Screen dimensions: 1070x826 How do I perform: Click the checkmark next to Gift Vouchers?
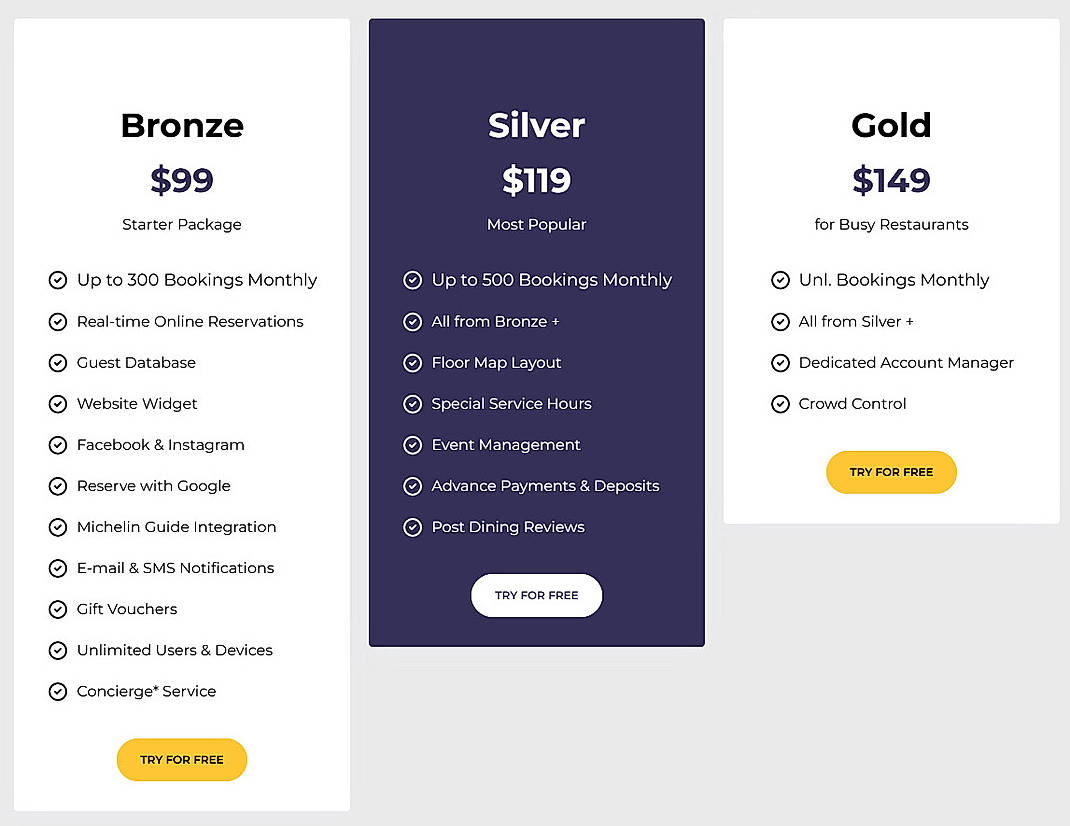[58, 609]
